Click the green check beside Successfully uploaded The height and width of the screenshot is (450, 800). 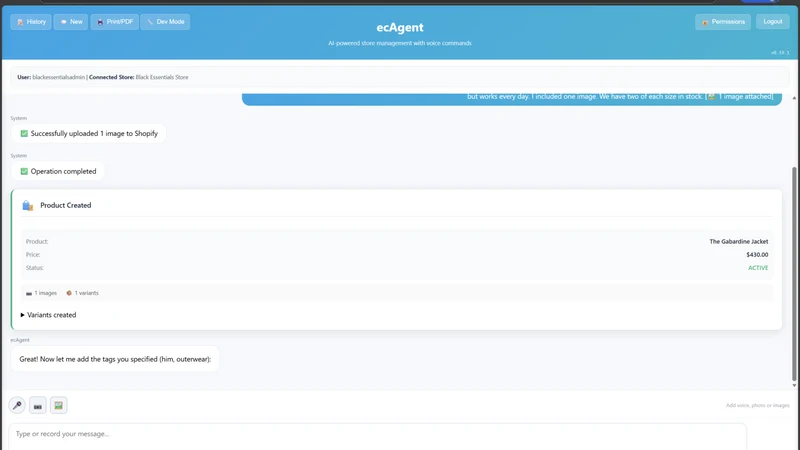coord(24,134)
